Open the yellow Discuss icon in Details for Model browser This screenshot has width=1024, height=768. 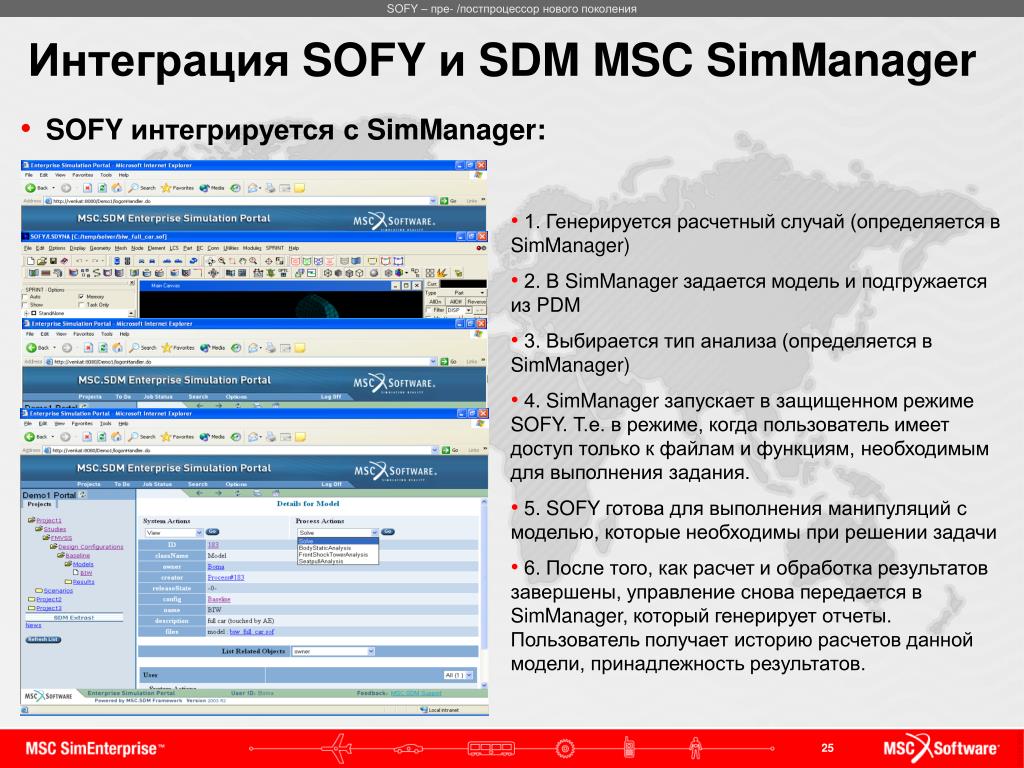click(x=299, y=436)
